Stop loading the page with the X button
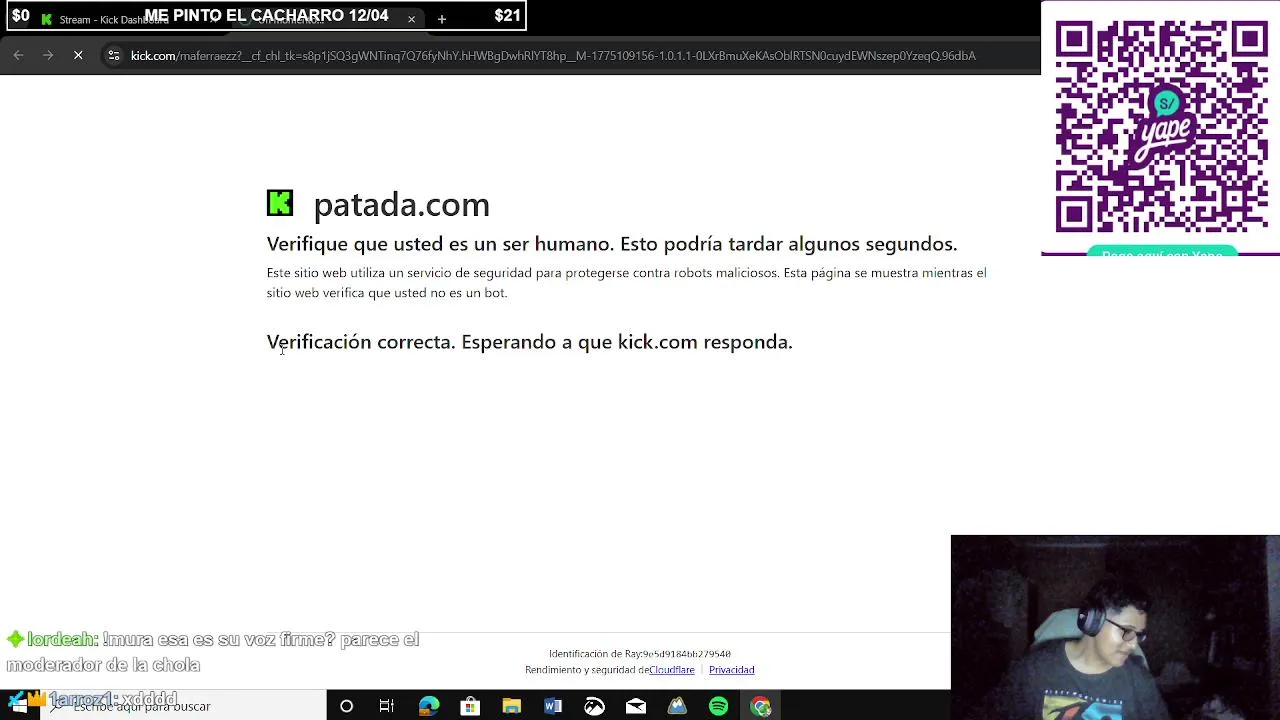The height and width of the screenshot is (720, 1280). tap(78, 56)
